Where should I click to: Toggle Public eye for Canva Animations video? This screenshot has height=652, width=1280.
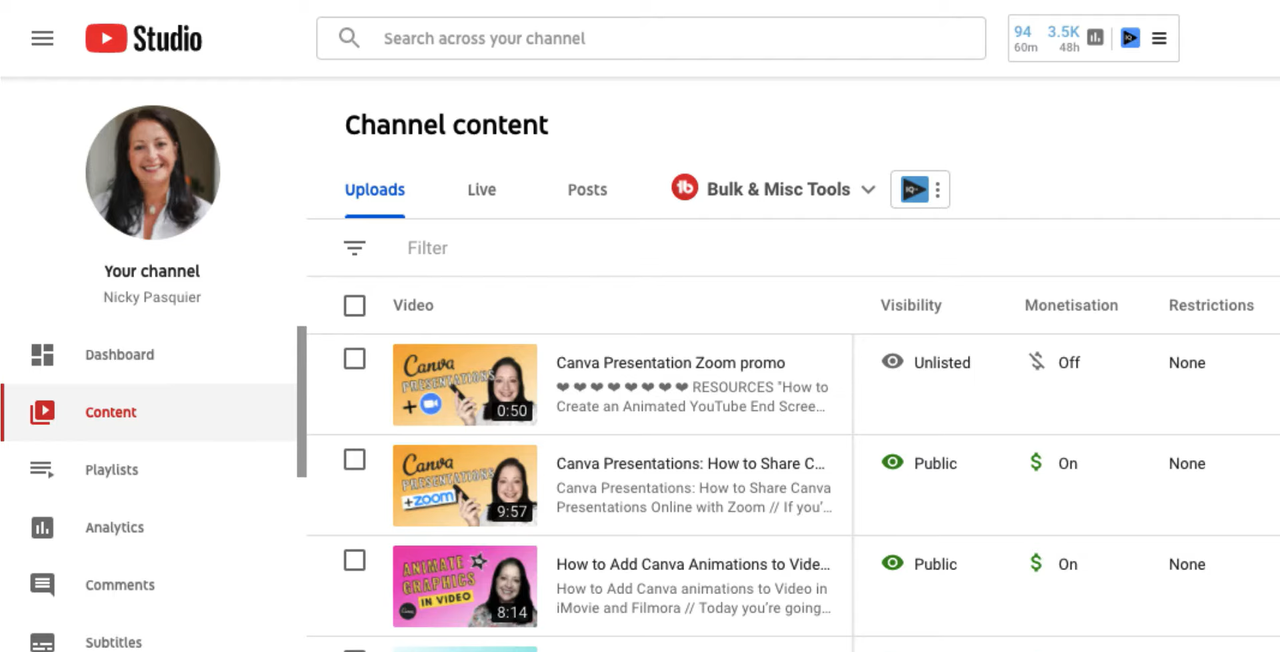pyautogui.click(x=892, y=563)
